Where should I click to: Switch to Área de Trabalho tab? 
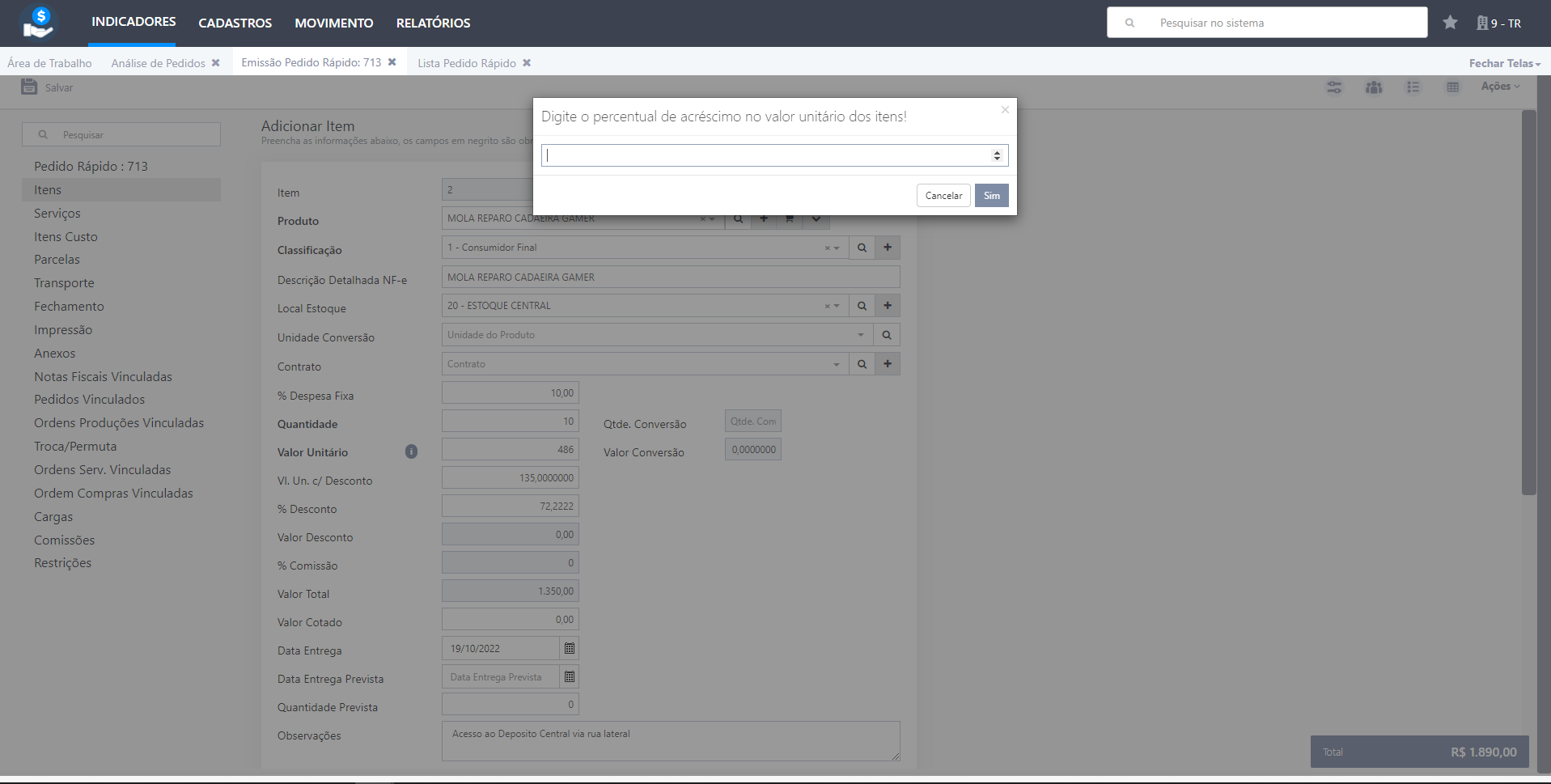pyautogui.click(x=49, y=63)
